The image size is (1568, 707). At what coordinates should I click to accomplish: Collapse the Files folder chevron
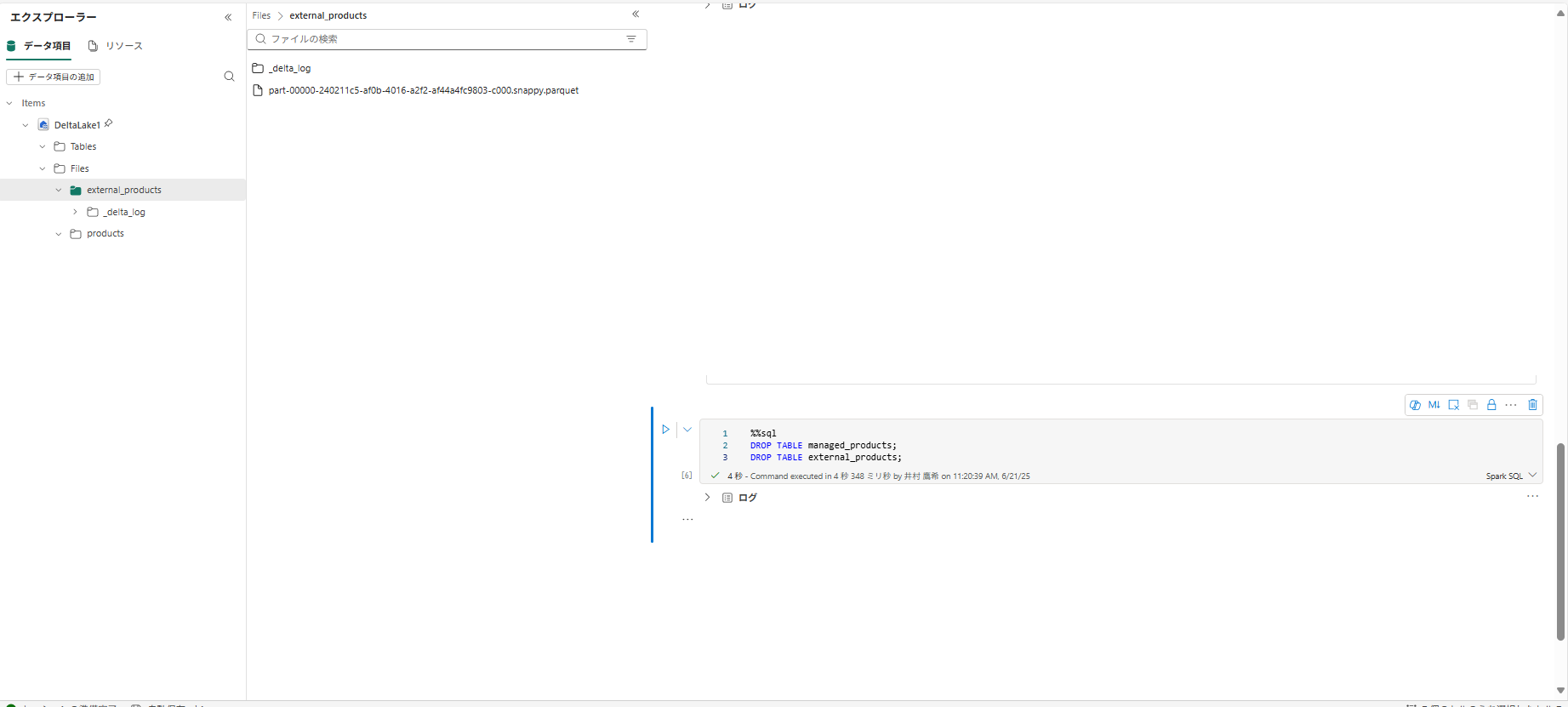click(x=43, y=168)
